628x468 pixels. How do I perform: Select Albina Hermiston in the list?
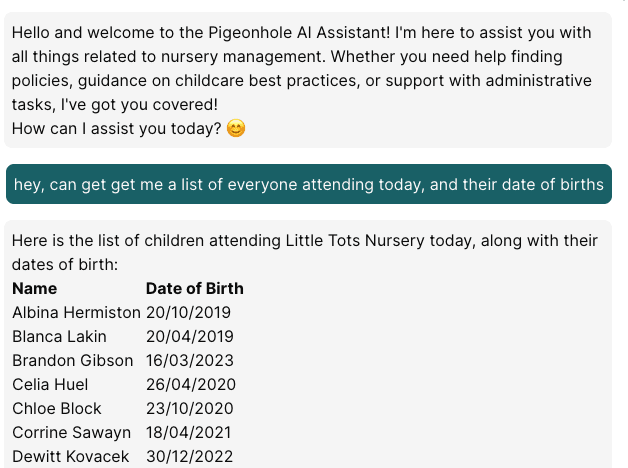point(76,312)
